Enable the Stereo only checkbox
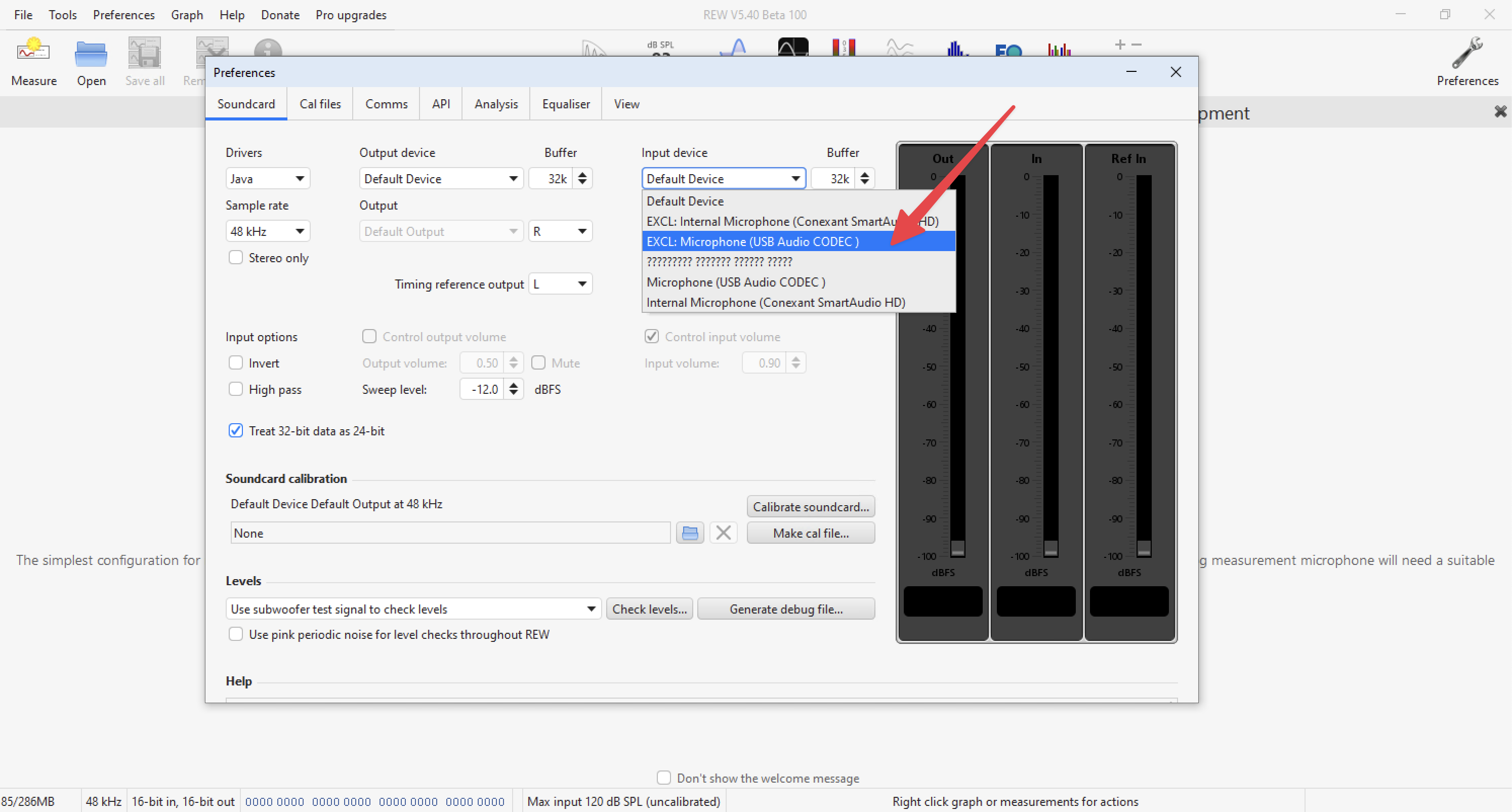 click(235, 258)
